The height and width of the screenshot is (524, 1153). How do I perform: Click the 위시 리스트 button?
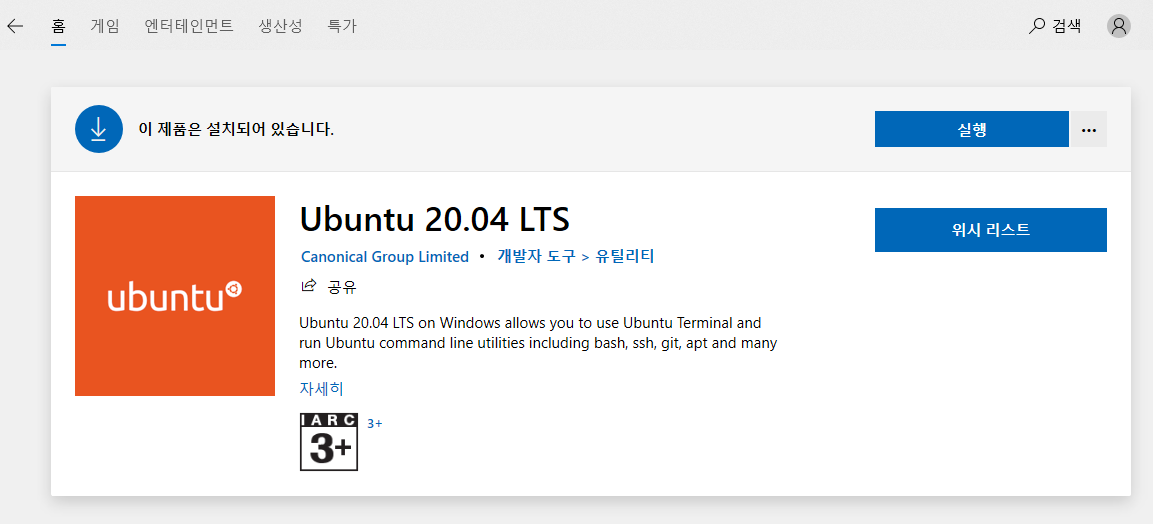990,230
